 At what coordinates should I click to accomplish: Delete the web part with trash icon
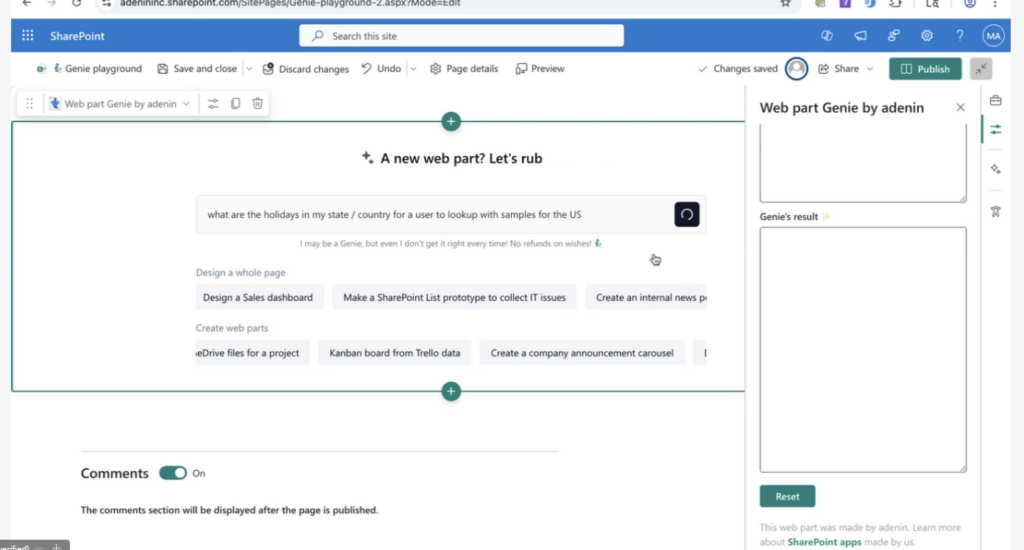click(x=257, y=103)
